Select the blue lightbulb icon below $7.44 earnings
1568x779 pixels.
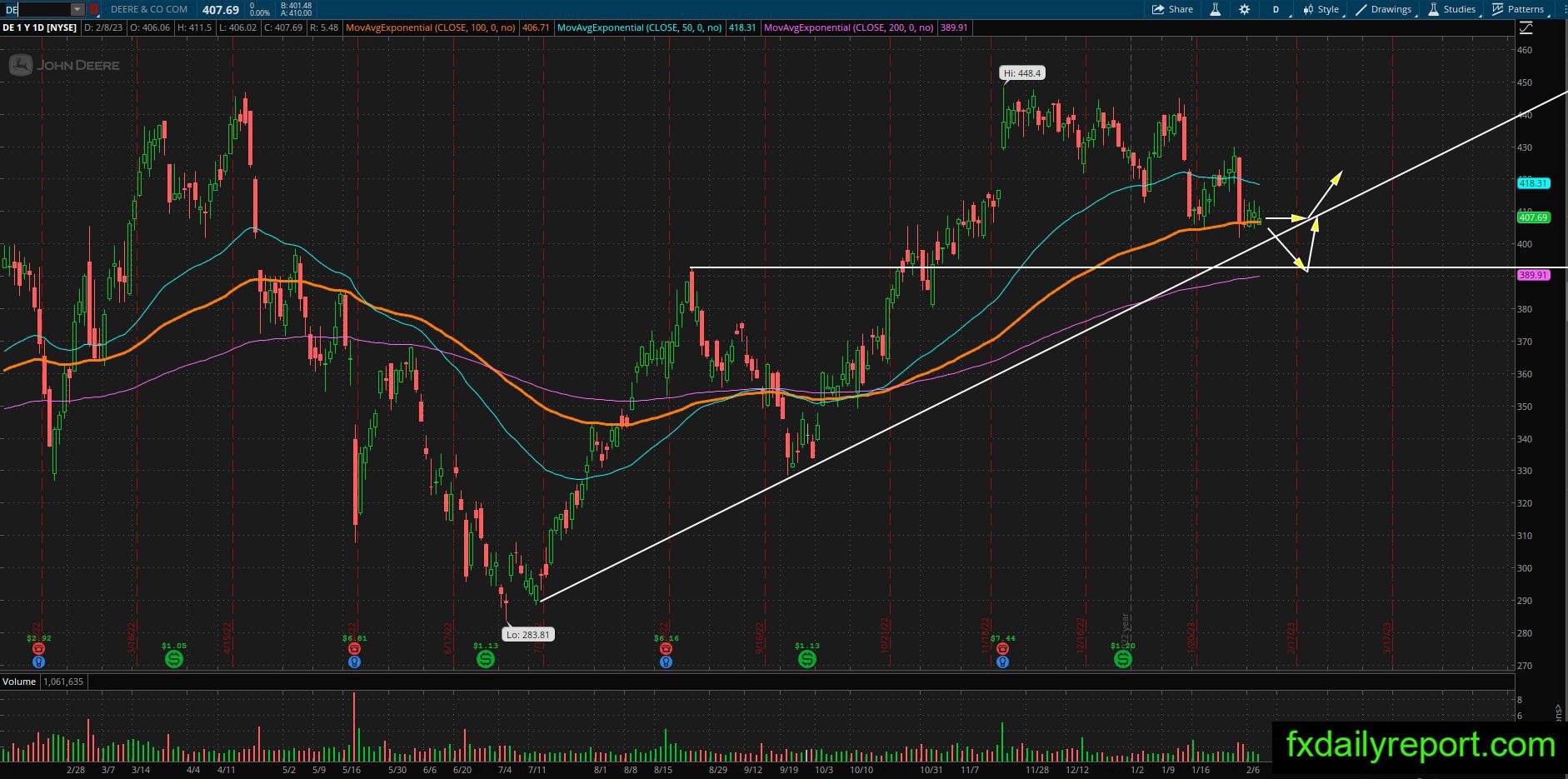tap(1002, 662)
